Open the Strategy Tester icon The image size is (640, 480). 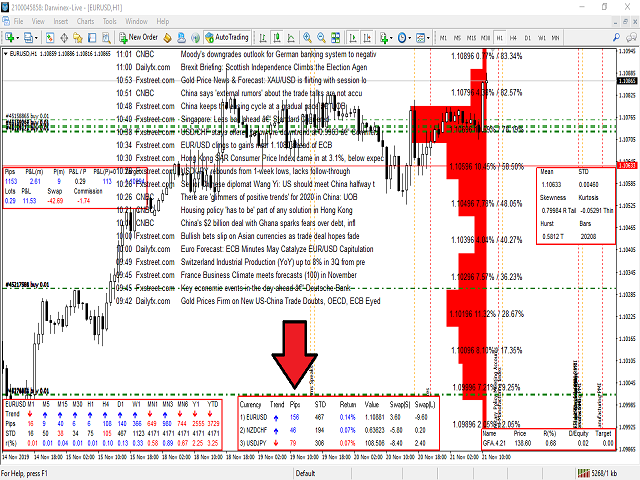coord(106,38)
